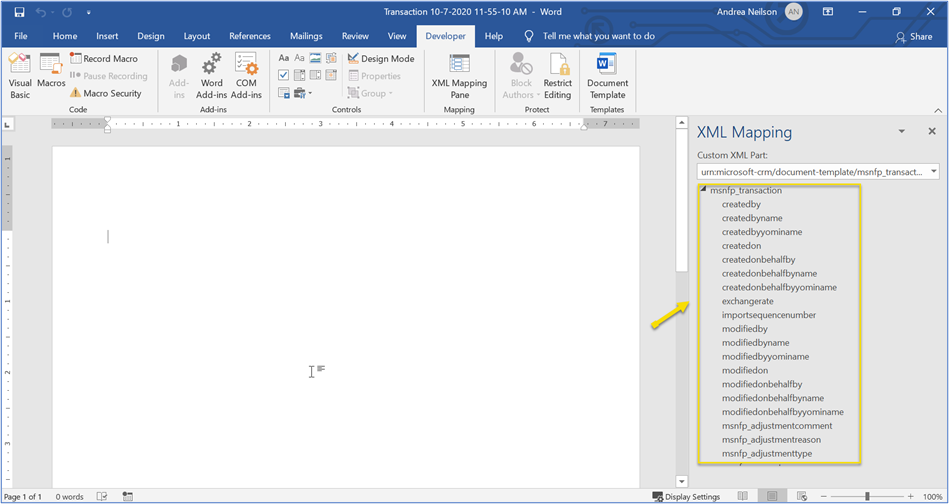
Task: Switch to Read Mode view
Action: [x=743, y=496]
